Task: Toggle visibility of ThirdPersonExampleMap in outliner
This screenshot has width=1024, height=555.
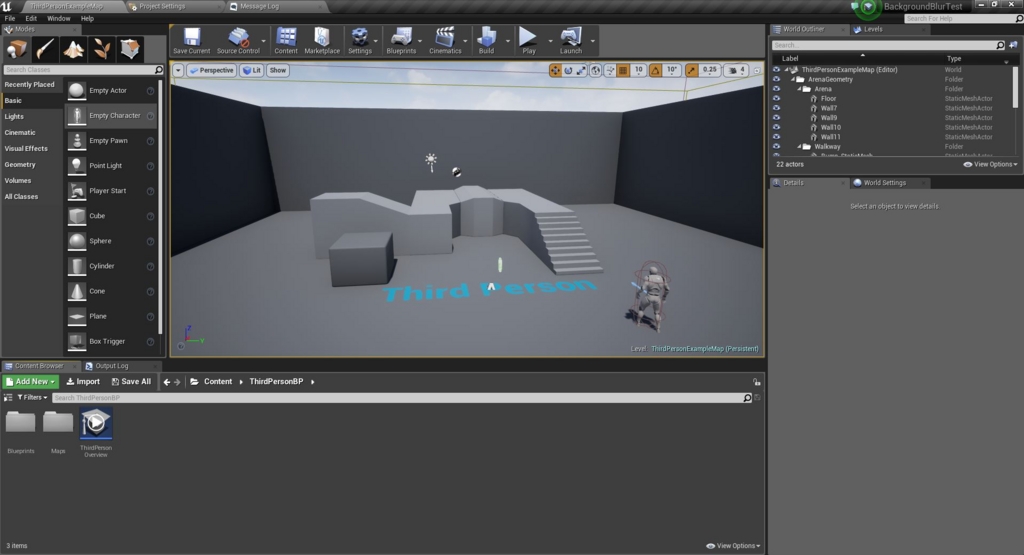Action: [x=776, y=69]
